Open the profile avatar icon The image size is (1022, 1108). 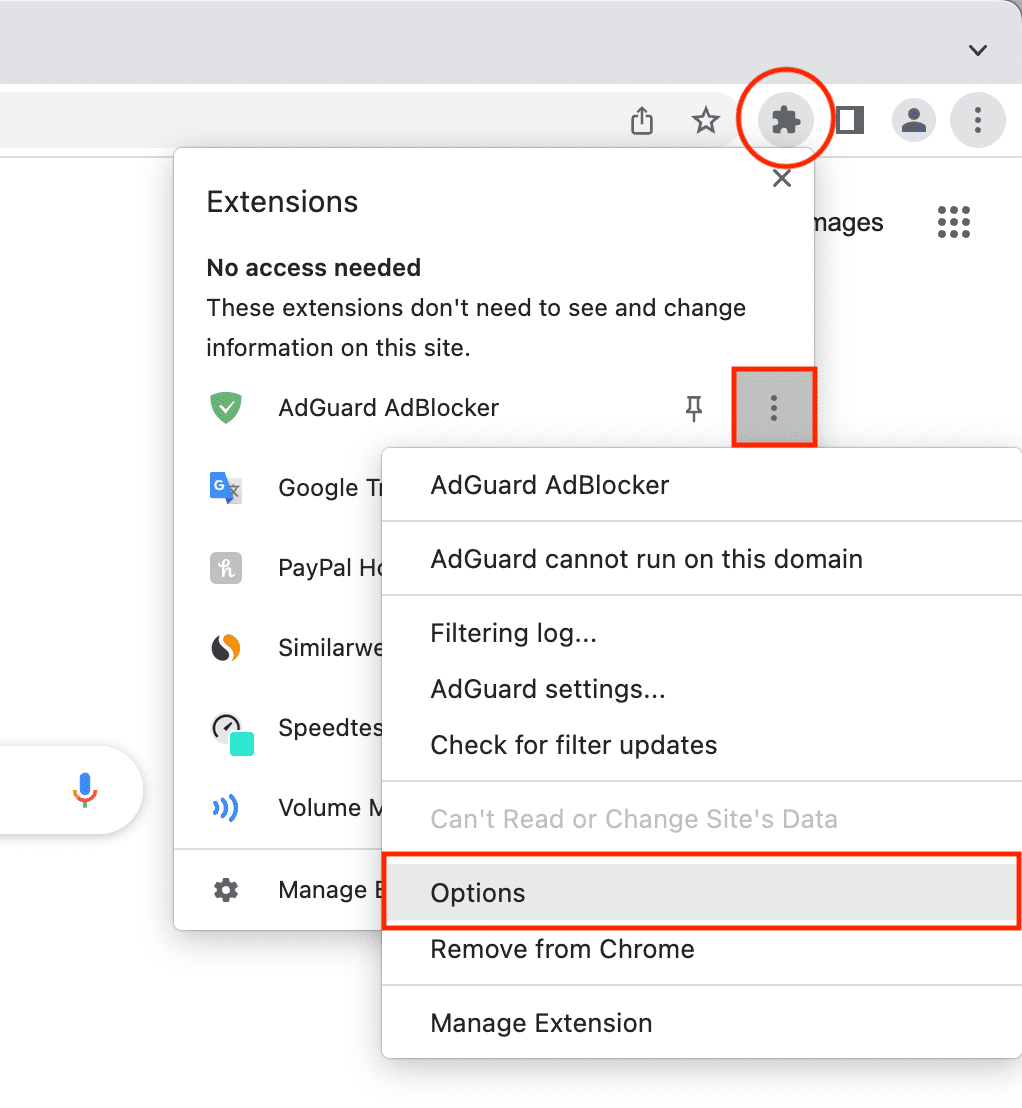(914, 120)
